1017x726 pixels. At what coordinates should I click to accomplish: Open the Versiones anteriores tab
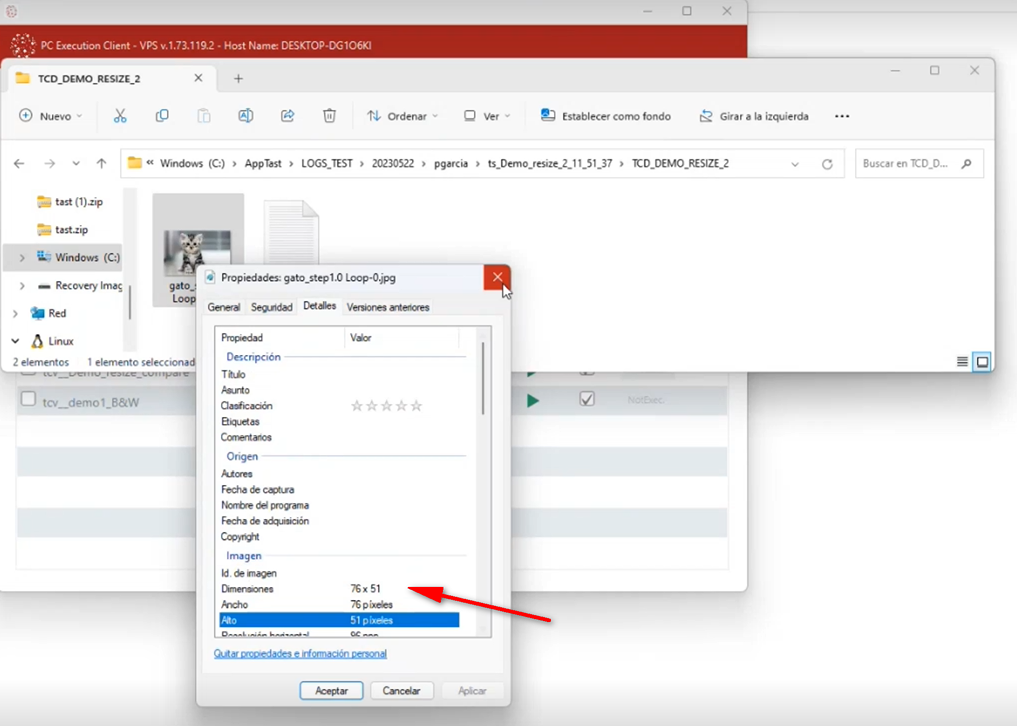coord(387,308)
